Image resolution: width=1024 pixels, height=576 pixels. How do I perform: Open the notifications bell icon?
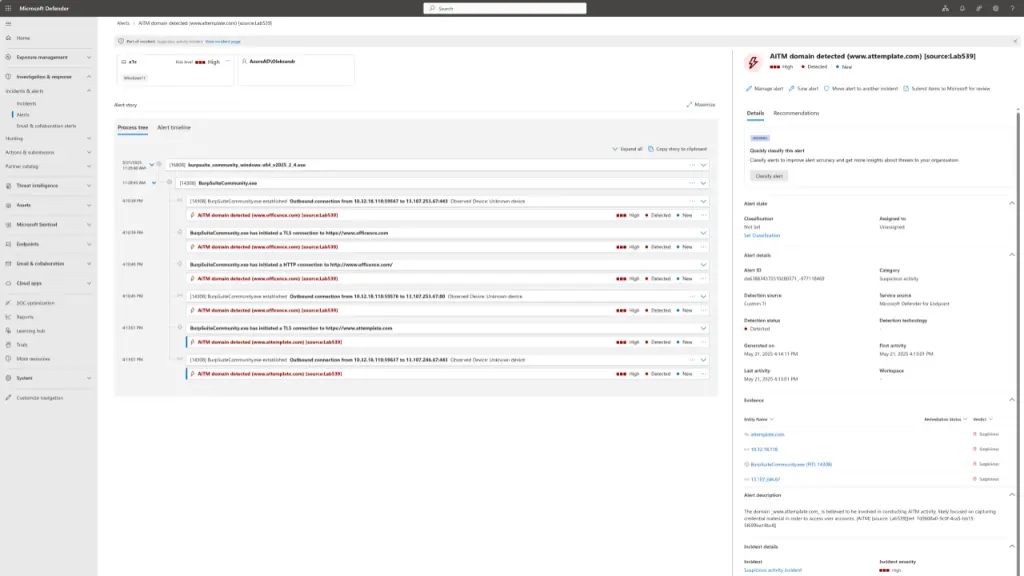pyautogui.click(x=963, y=8)
